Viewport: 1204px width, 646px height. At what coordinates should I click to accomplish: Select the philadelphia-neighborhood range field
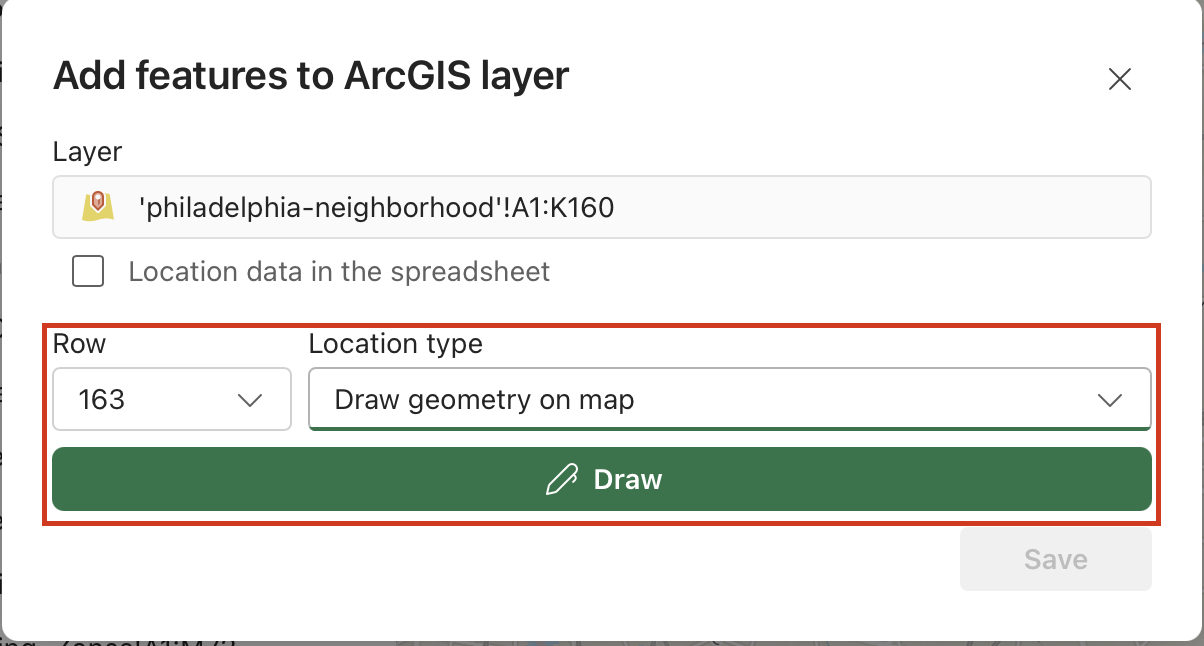[x=600, y=206]
